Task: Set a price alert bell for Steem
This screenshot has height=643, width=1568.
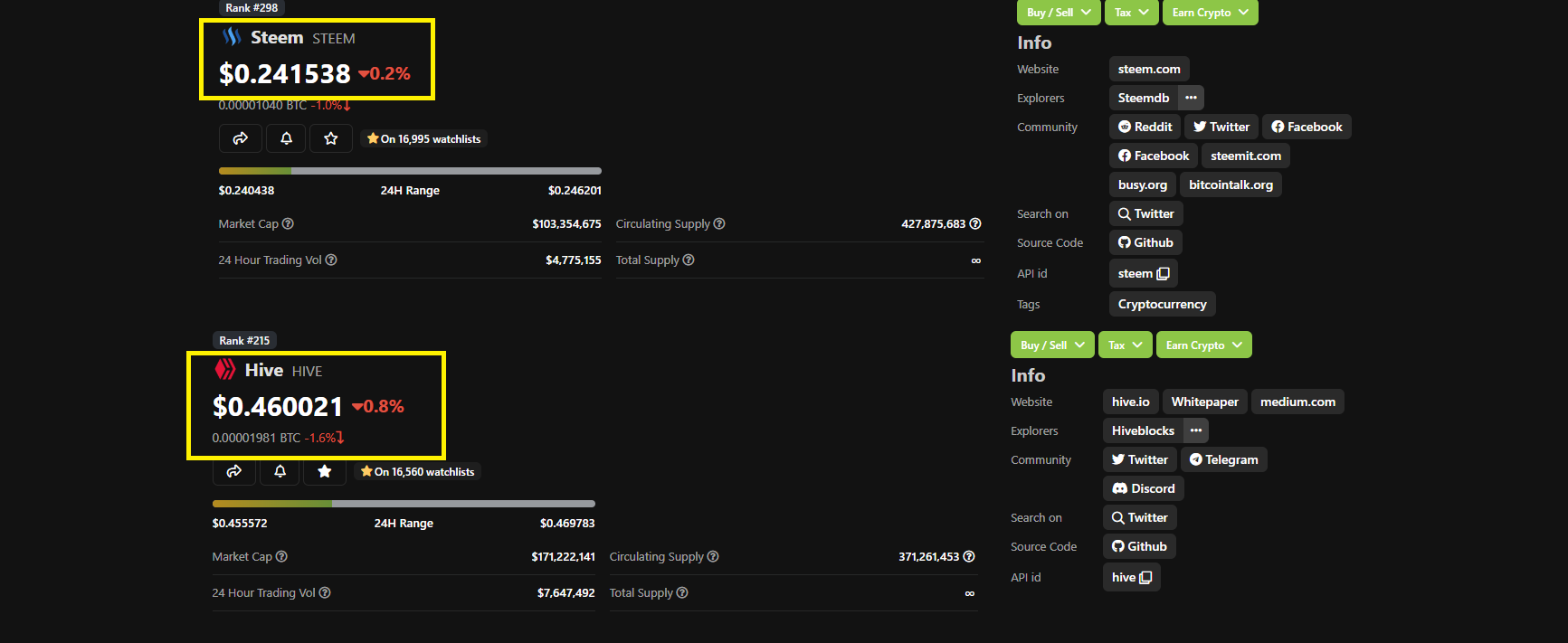Action: [286, 138]
